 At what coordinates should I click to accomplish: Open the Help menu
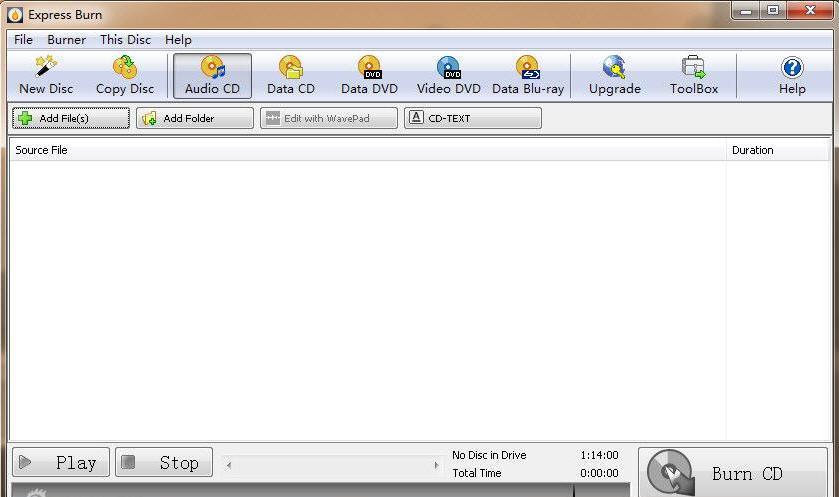(178, 40)
